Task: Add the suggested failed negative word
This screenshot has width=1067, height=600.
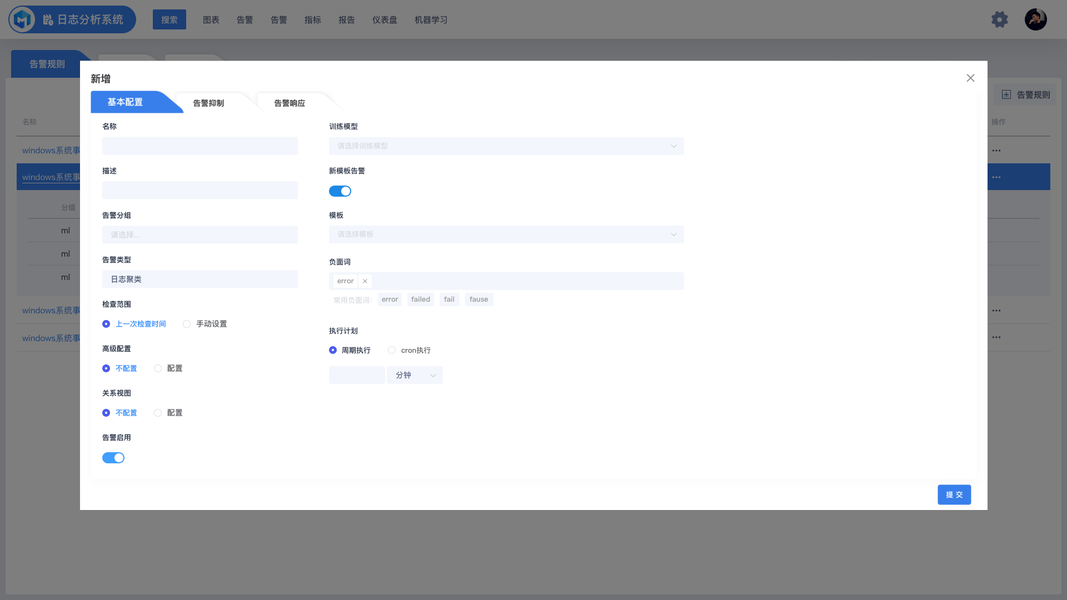Action: [421, 299]
